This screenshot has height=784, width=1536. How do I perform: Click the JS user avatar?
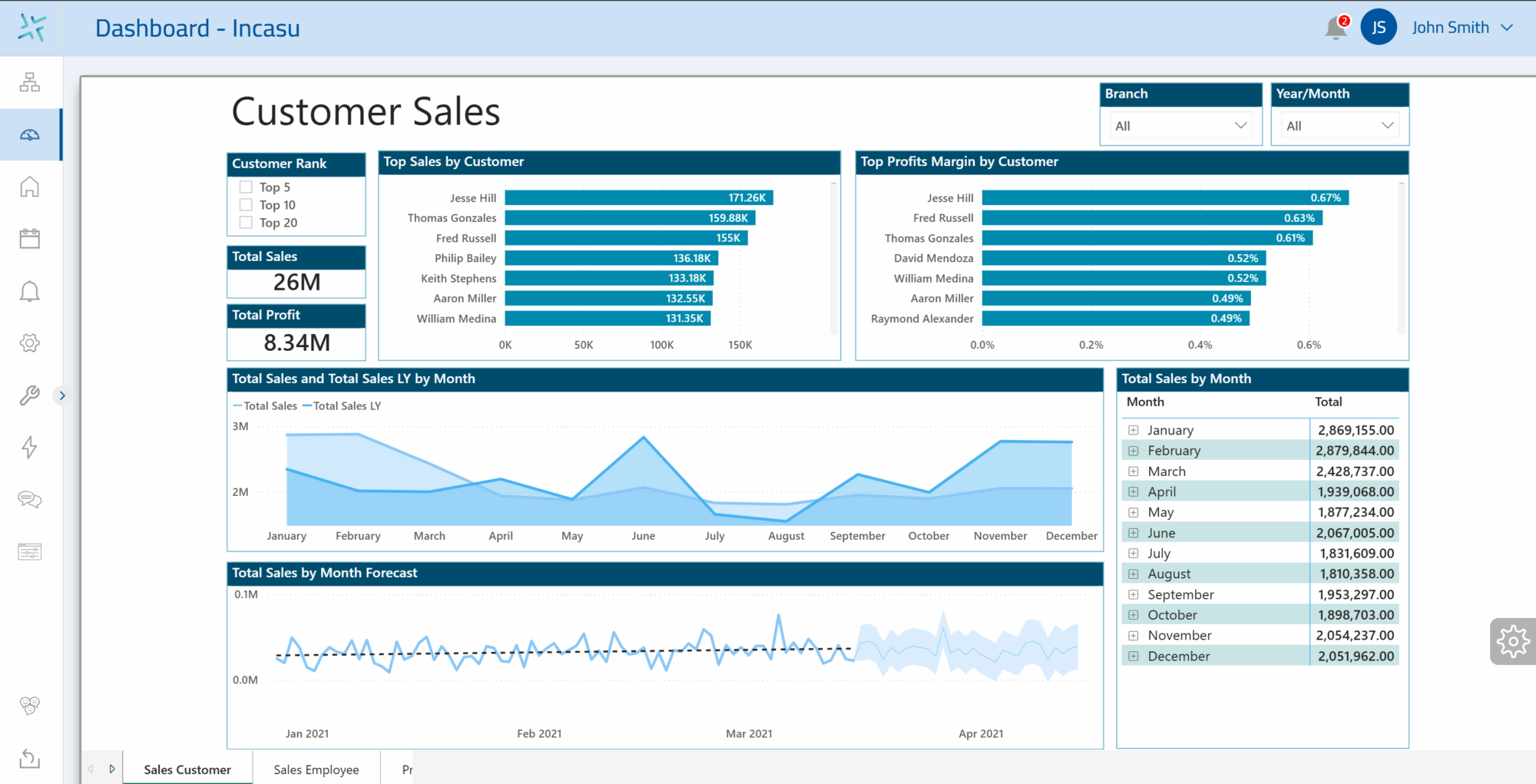coord(1379,28)
